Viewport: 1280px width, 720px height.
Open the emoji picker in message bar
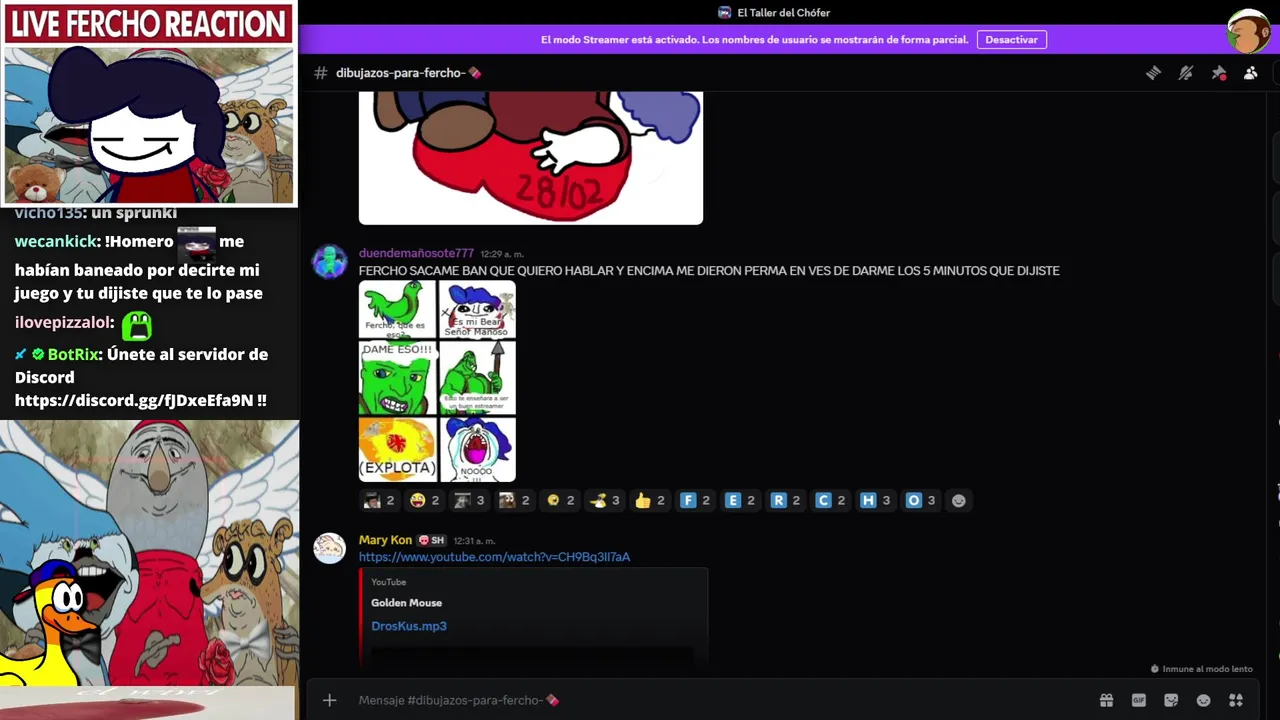(1203, 700)
